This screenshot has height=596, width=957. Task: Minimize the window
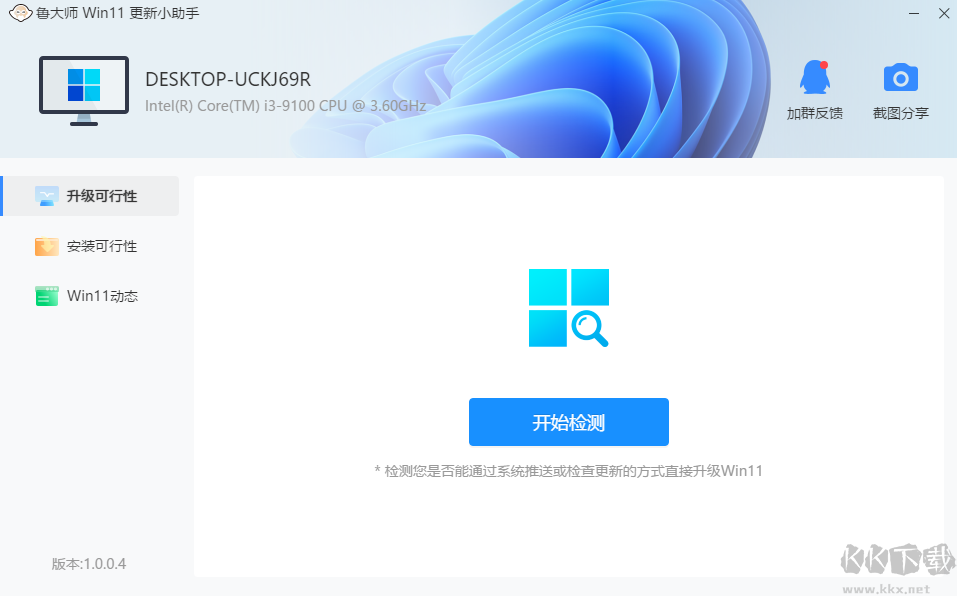[914, 13]
